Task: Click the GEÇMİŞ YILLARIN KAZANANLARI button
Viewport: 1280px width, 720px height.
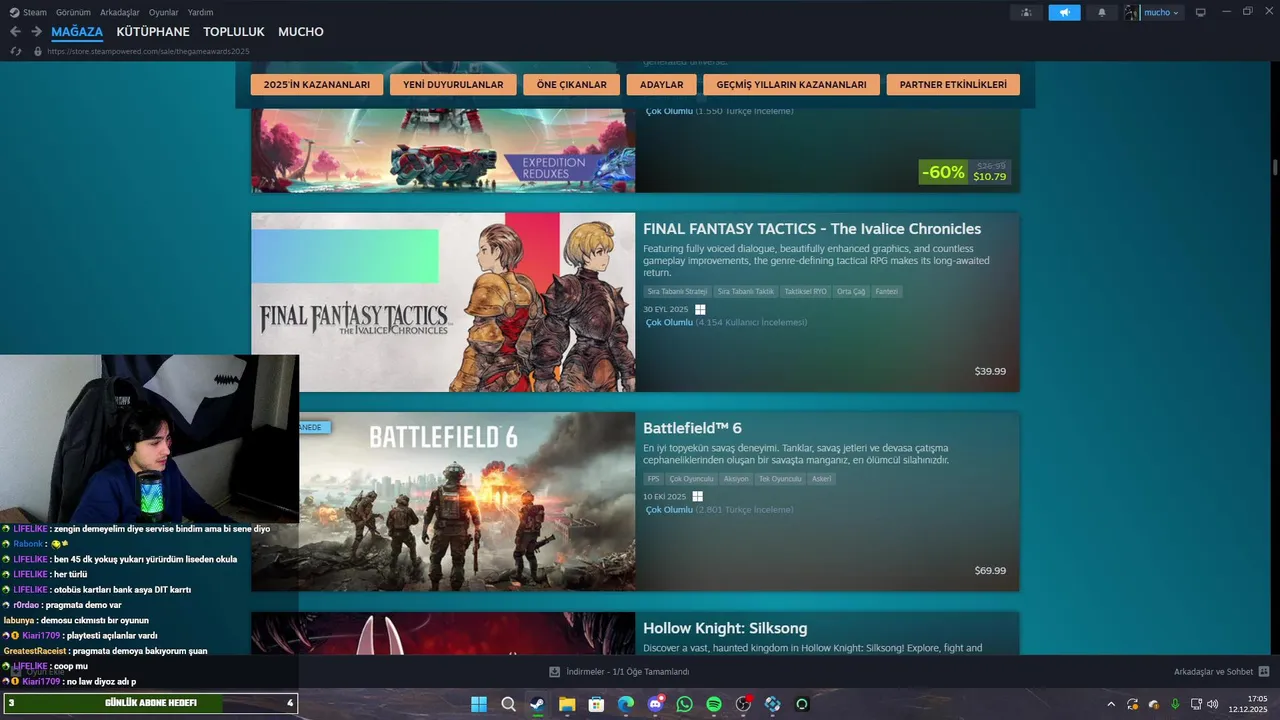Action: [x=791, y=85]
